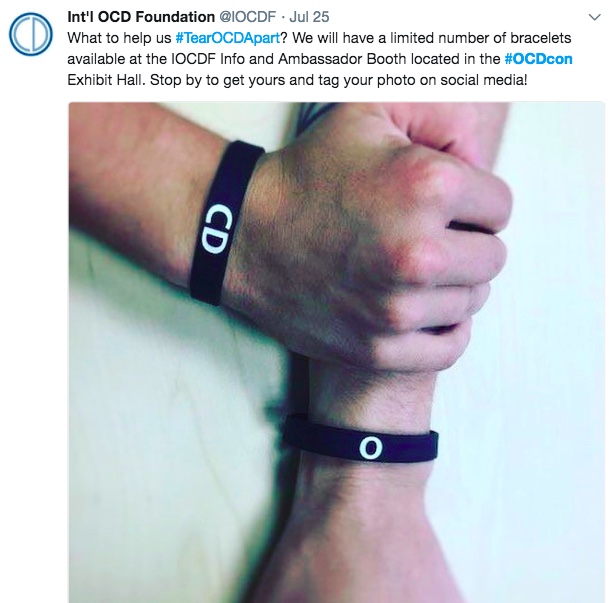The height and width of the screenshot is (603, 614).
Task: Click the white letter O on lower wristband
Action: pos(370,448)
